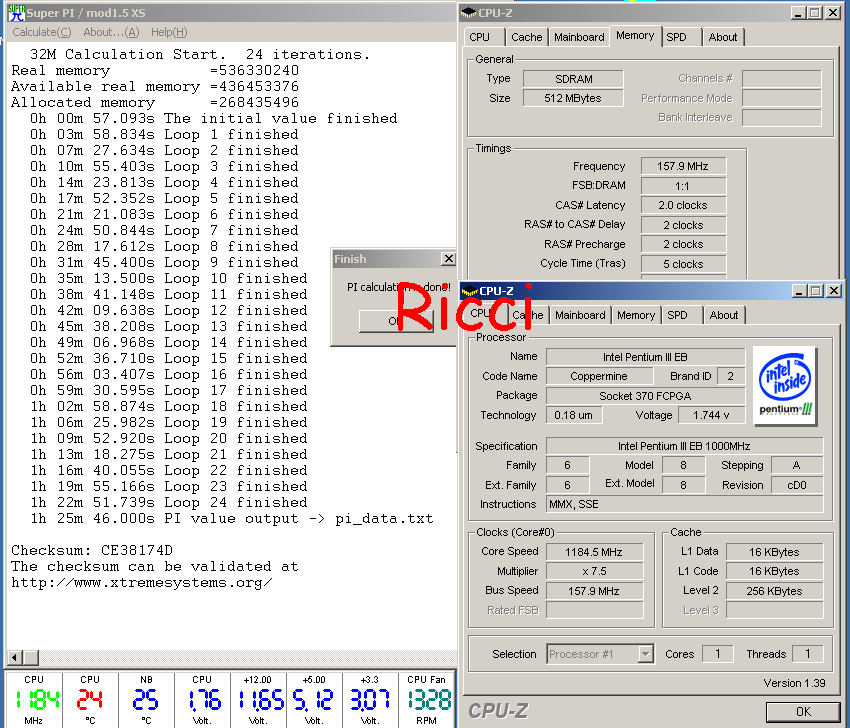Open About tab in back CPU-Z window

coord(723,37)
